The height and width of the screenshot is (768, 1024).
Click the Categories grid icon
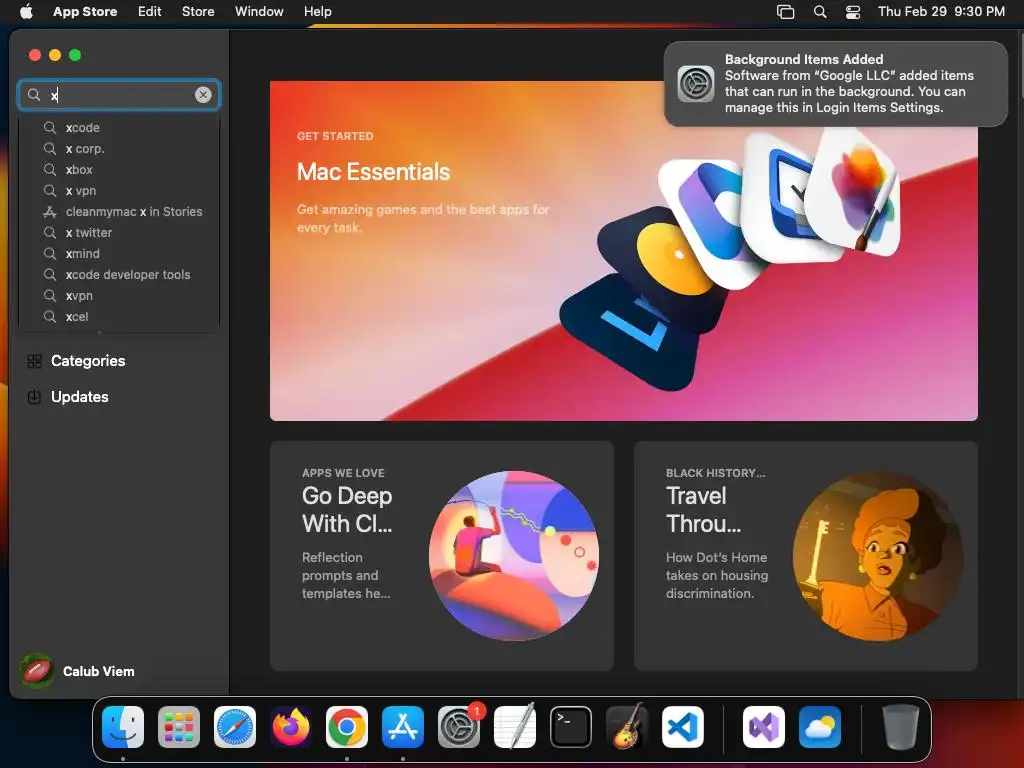point(35,361)
